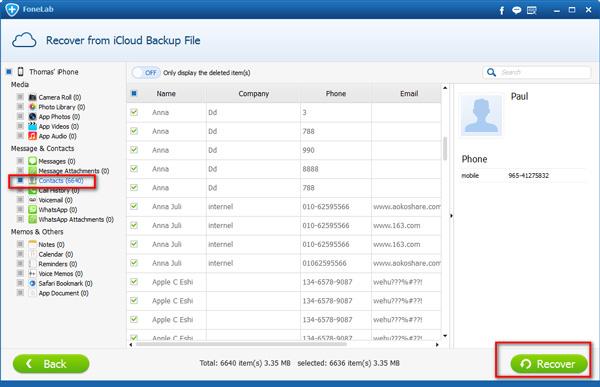Select the Camera Roll icon
Image resolution: width=600 pixels, height=387 pixels.
pos(33,97)
